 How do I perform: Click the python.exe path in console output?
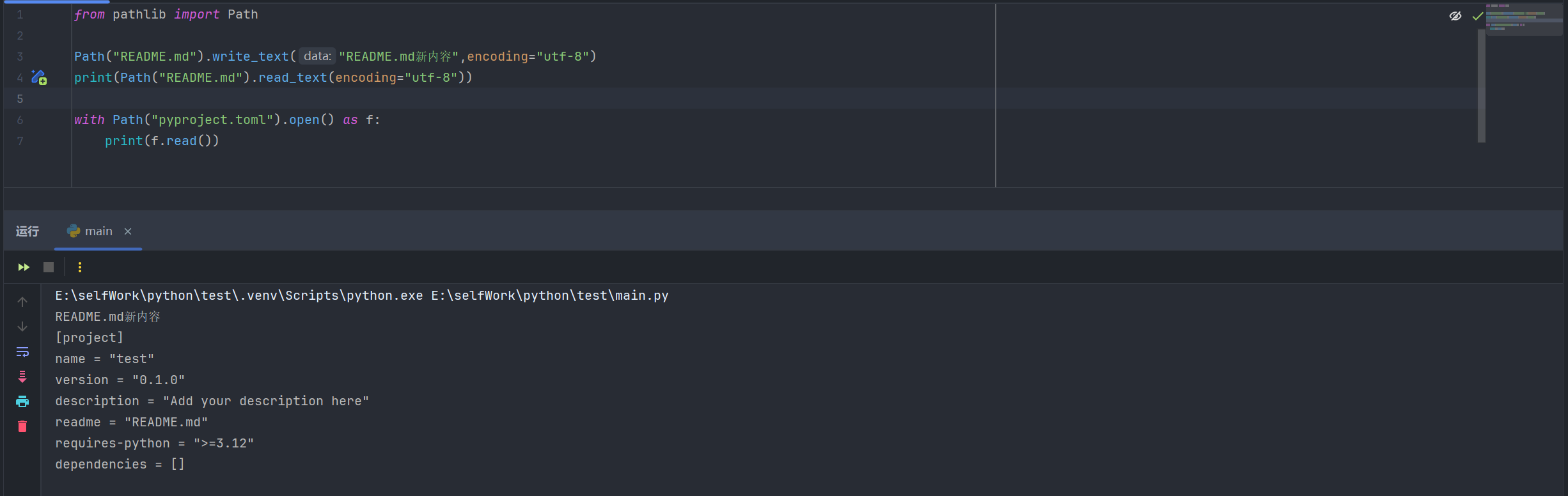[239, 295]
